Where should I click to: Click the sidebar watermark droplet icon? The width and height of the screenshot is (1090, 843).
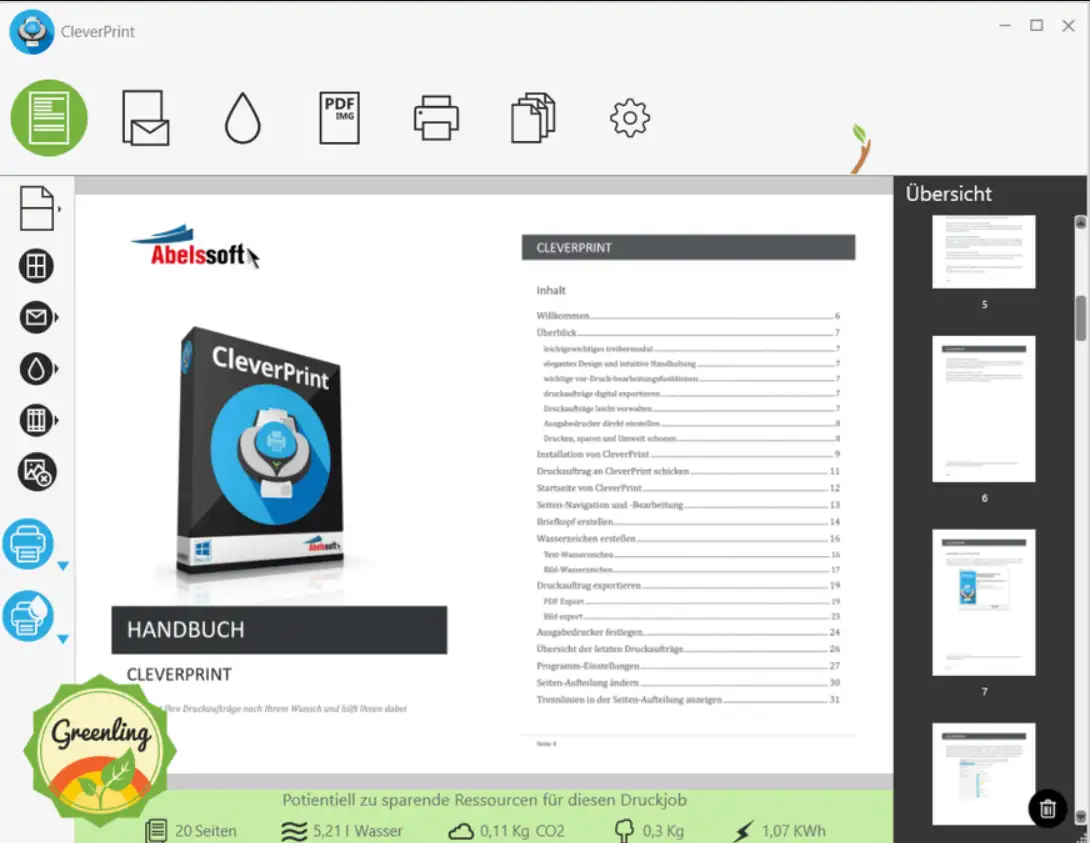pos(36,369)
